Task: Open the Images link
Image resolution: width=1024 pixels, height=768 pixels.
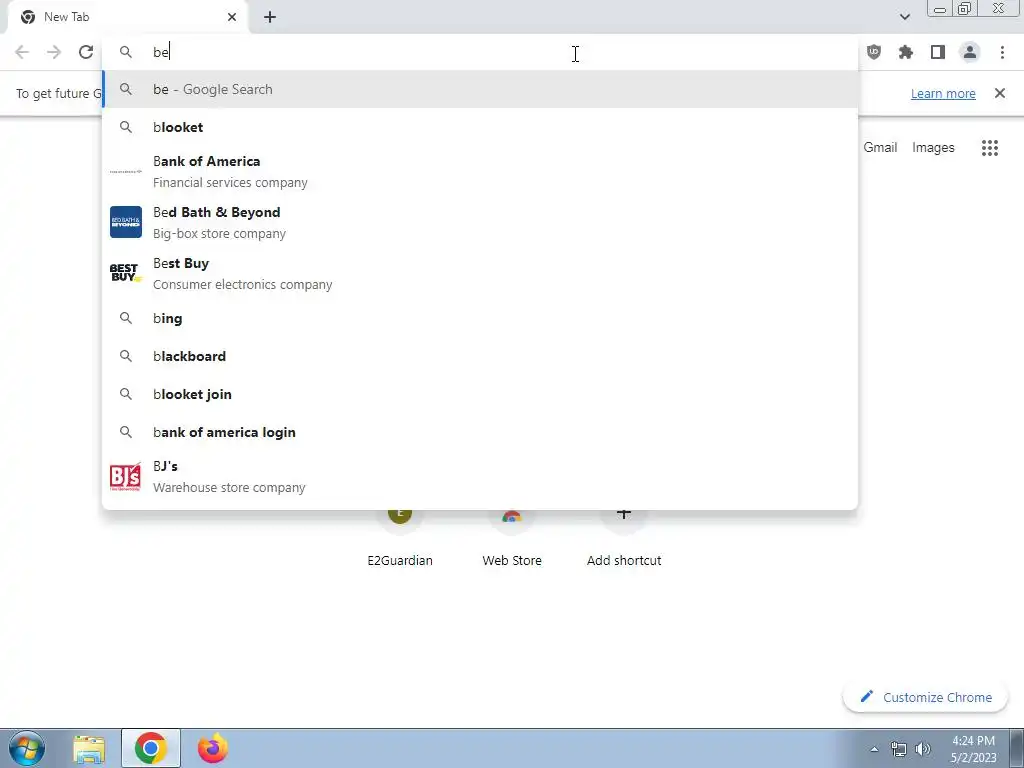Action: coord(933,148)
